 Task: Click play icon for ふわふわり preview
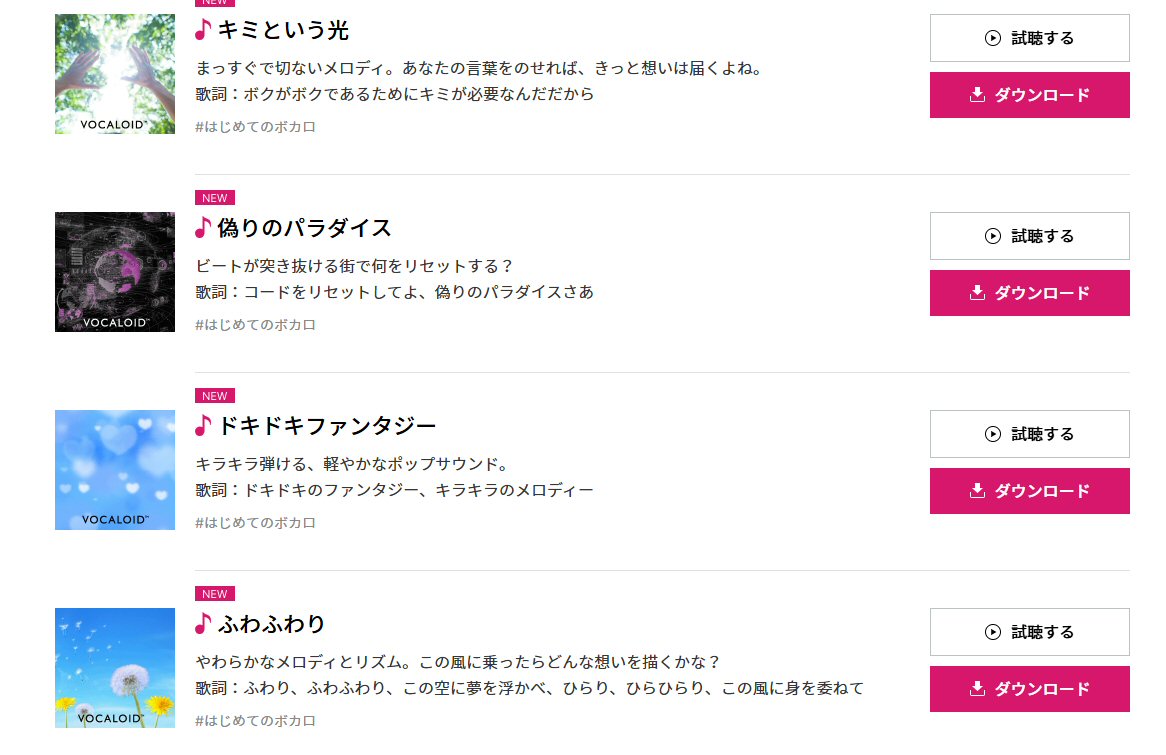[x=993, y=632]
